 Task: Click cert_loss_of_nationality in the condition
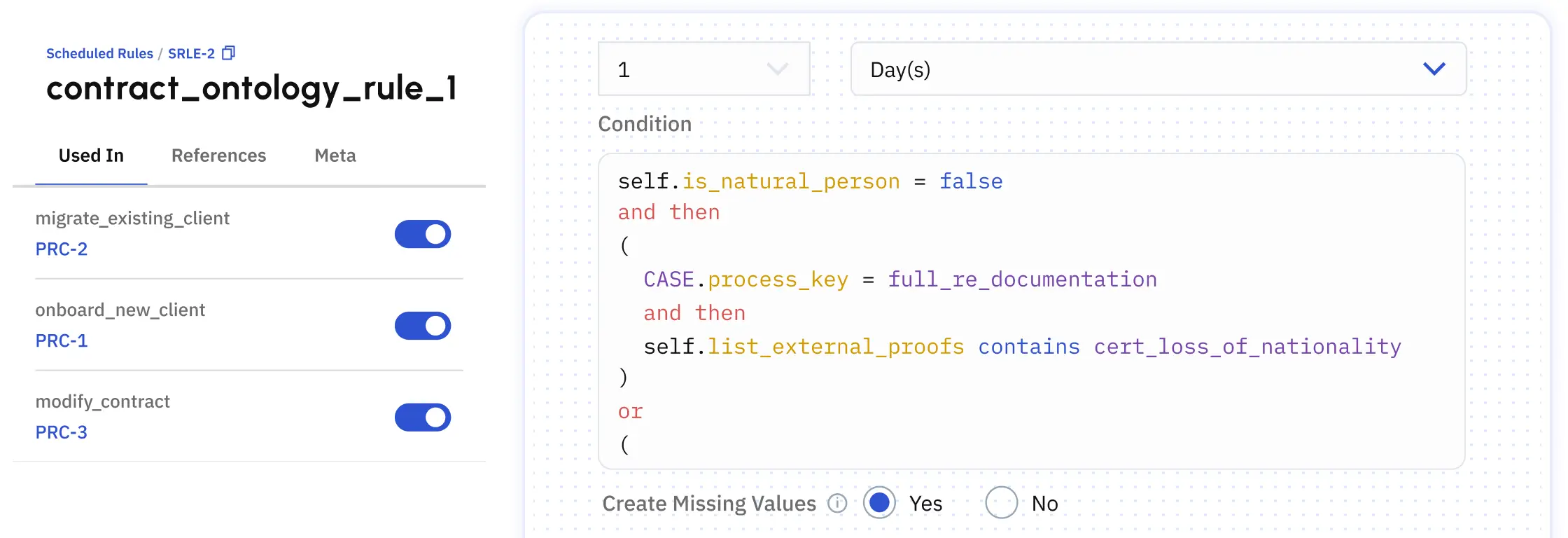click(x=1247, y=347)
